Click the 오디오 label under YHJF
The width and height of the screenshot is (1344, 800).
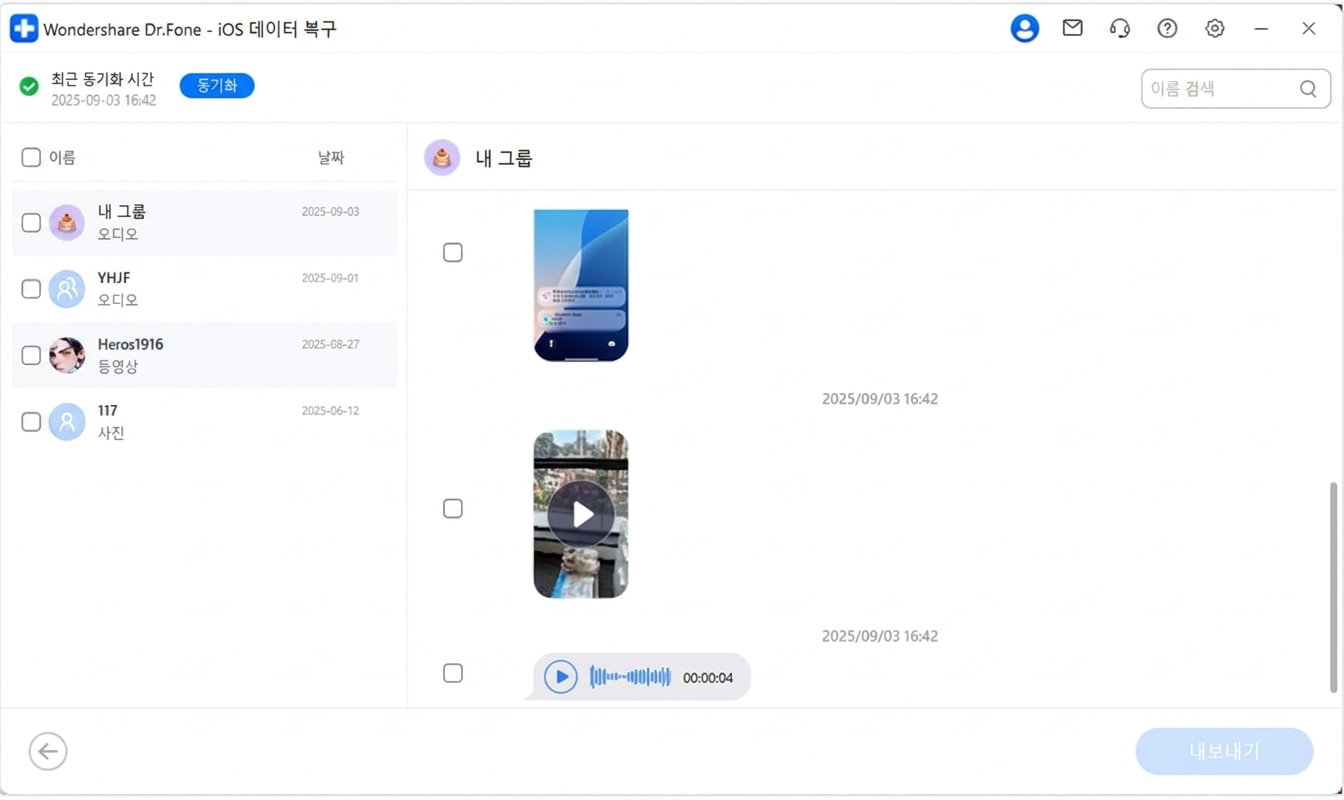tap(118, 300)
